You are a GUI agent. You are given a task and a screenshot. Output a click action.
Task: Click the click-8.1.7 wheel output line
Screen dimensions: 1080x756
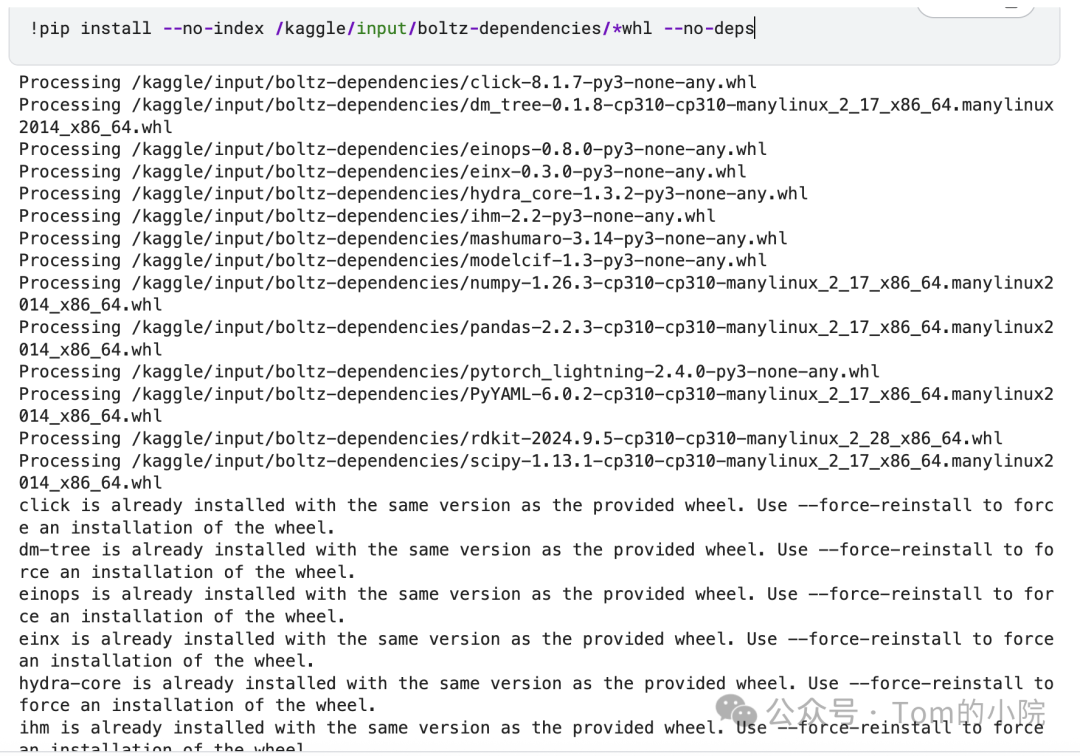tap(388, 83)
